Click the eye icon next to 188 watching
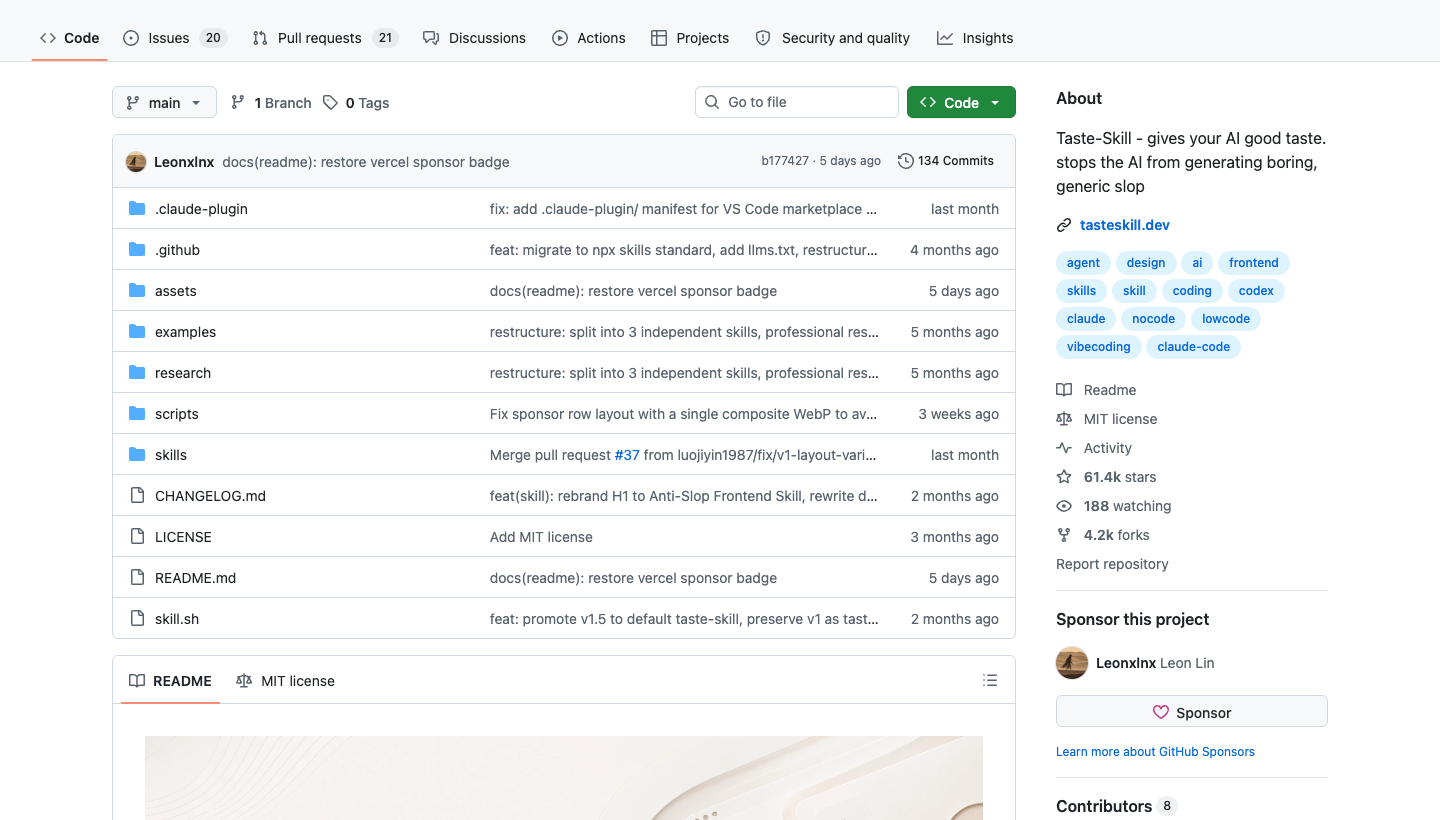 pos(1064,506)
